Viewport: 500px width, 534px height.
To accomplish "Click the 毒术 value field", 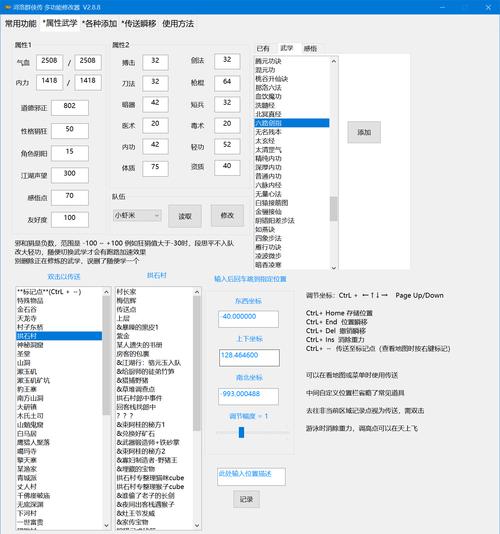I will pyautogui.click(x=227, y=125).
